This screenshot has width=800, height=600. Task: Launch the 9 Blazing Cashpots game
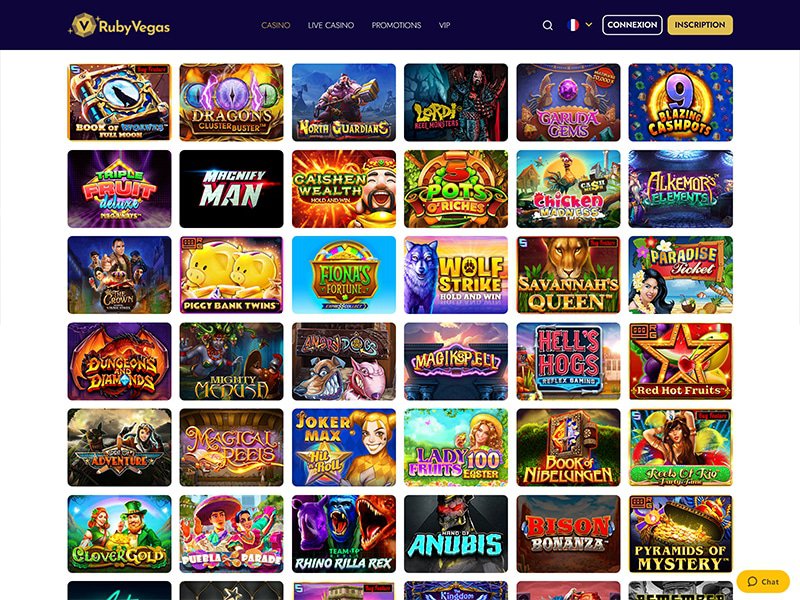681,102
